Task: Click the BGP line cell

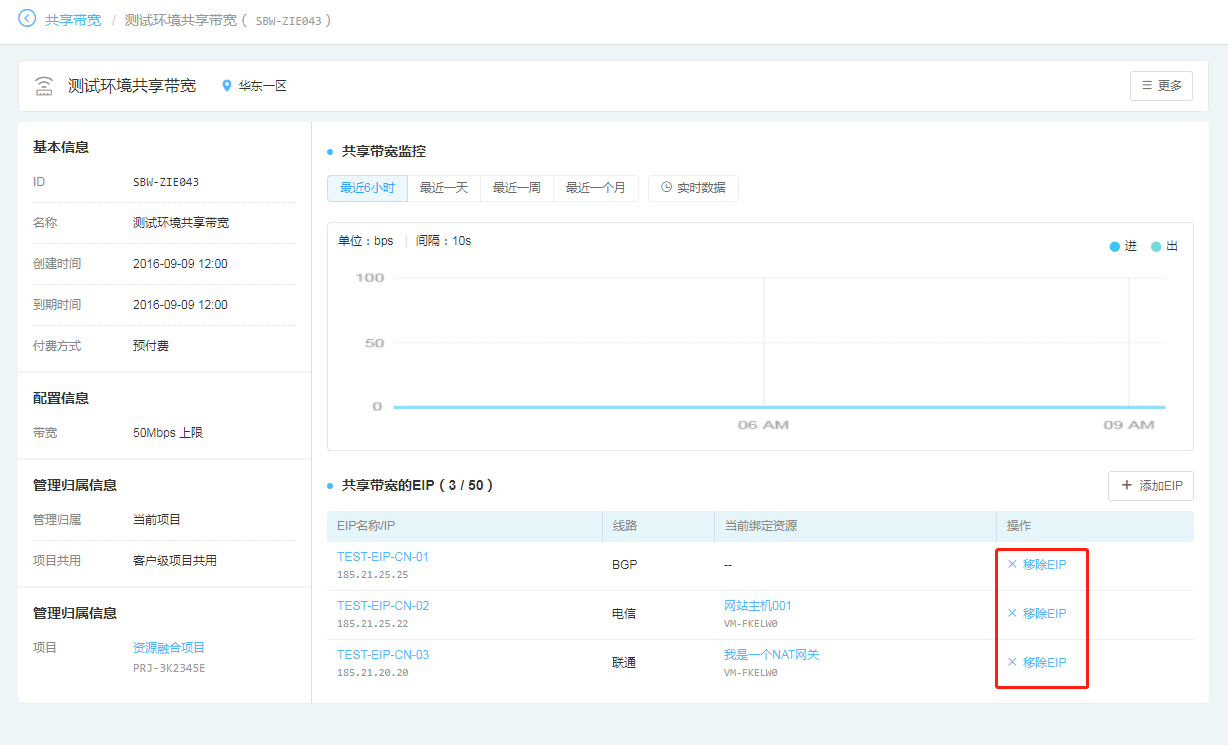Action: coord(624,565)
